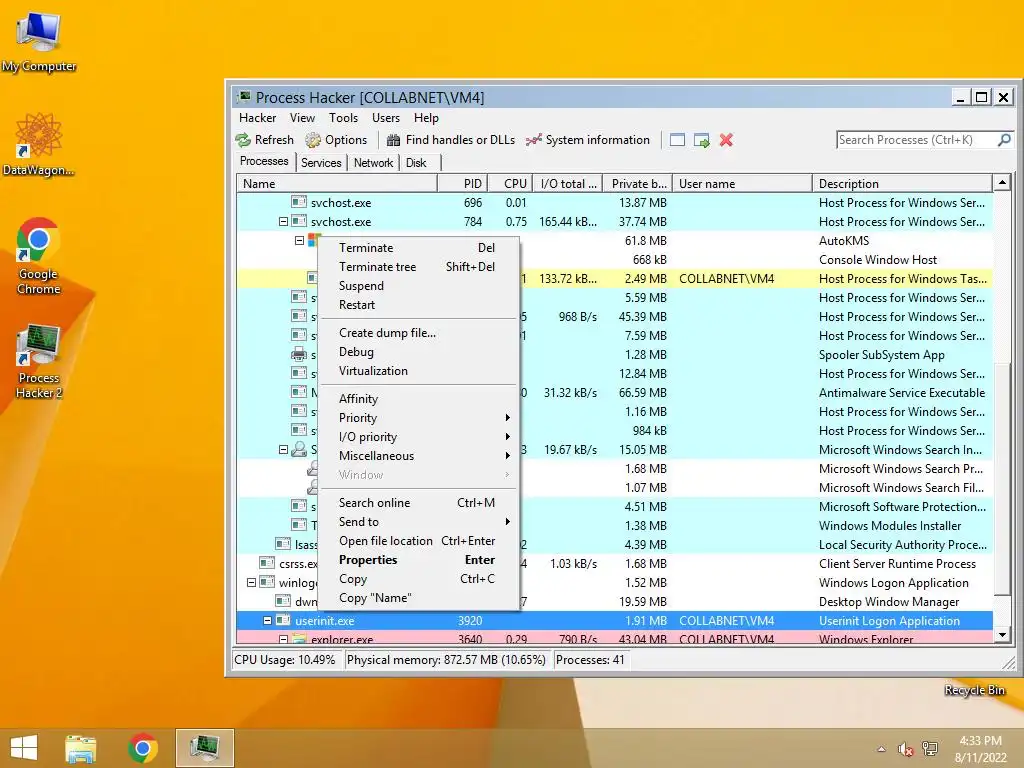Switch to the Disk tab
This screenshot has height=768, width=1024.
pyautogui.click(x=416, y=163)
